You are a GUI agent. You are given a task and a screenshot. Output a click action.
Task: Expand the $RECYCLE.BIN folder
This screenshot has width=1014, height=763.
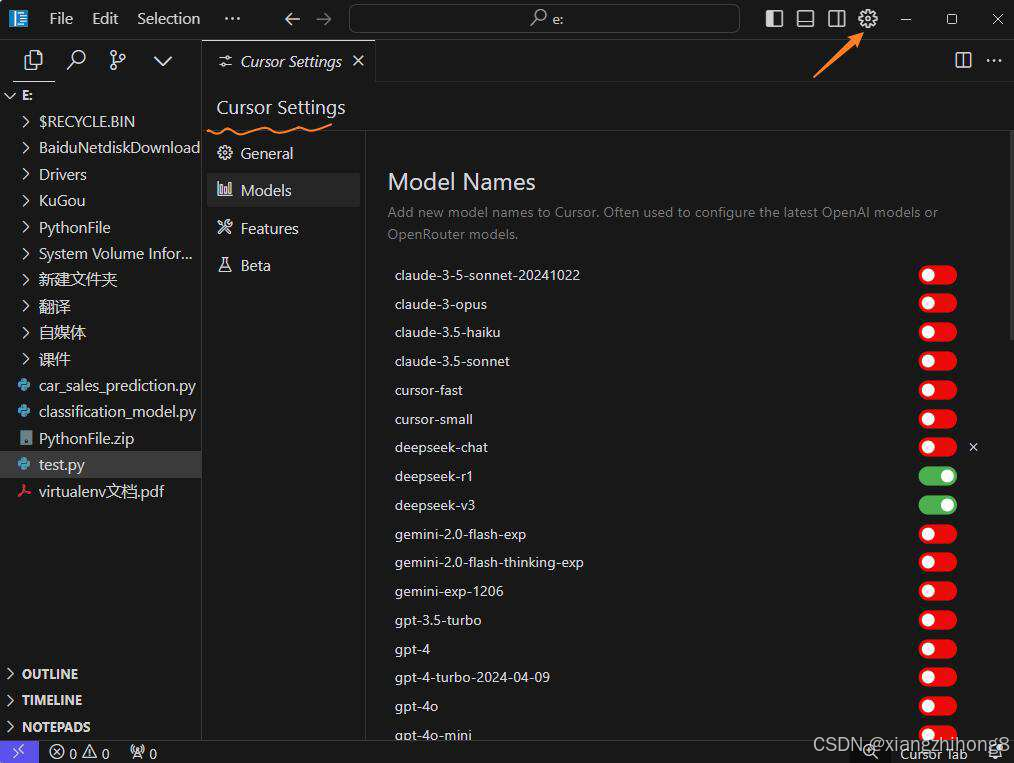pyautogui.click(x=101, y=122)
